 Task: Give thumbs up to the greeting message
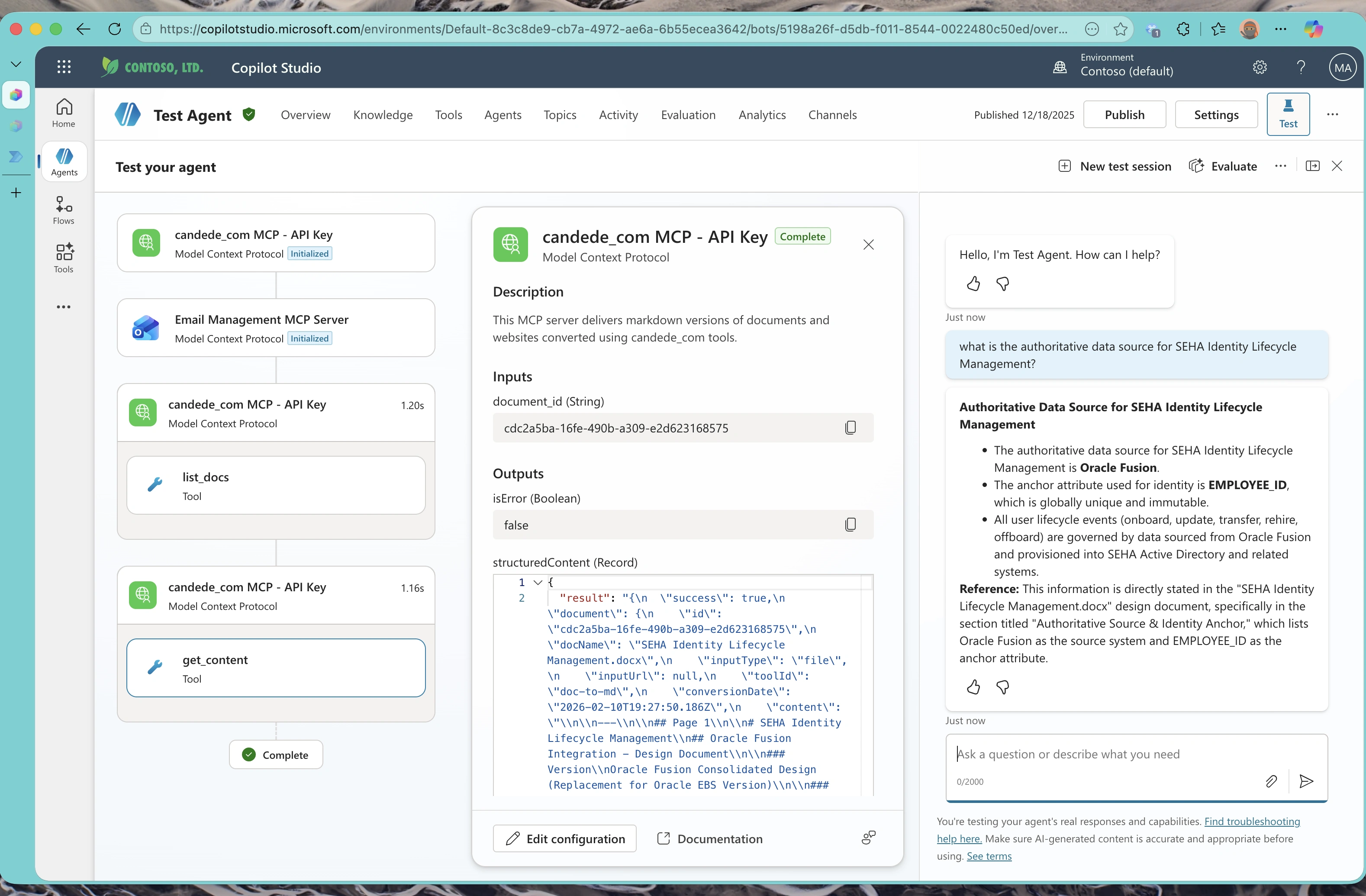(973, 284)
